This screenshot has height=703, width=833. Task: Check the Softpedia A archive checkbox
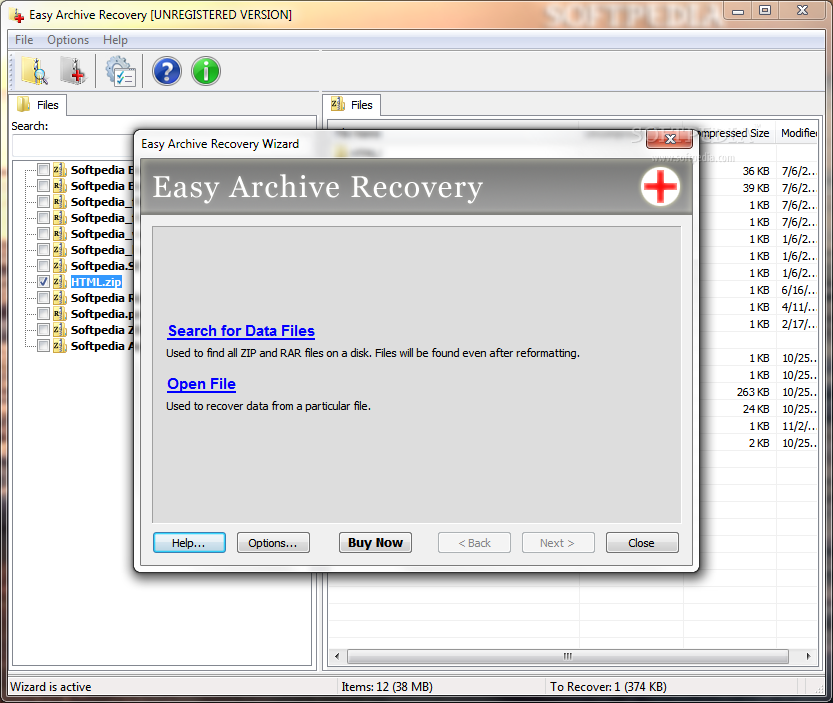[x=44, y=345]
